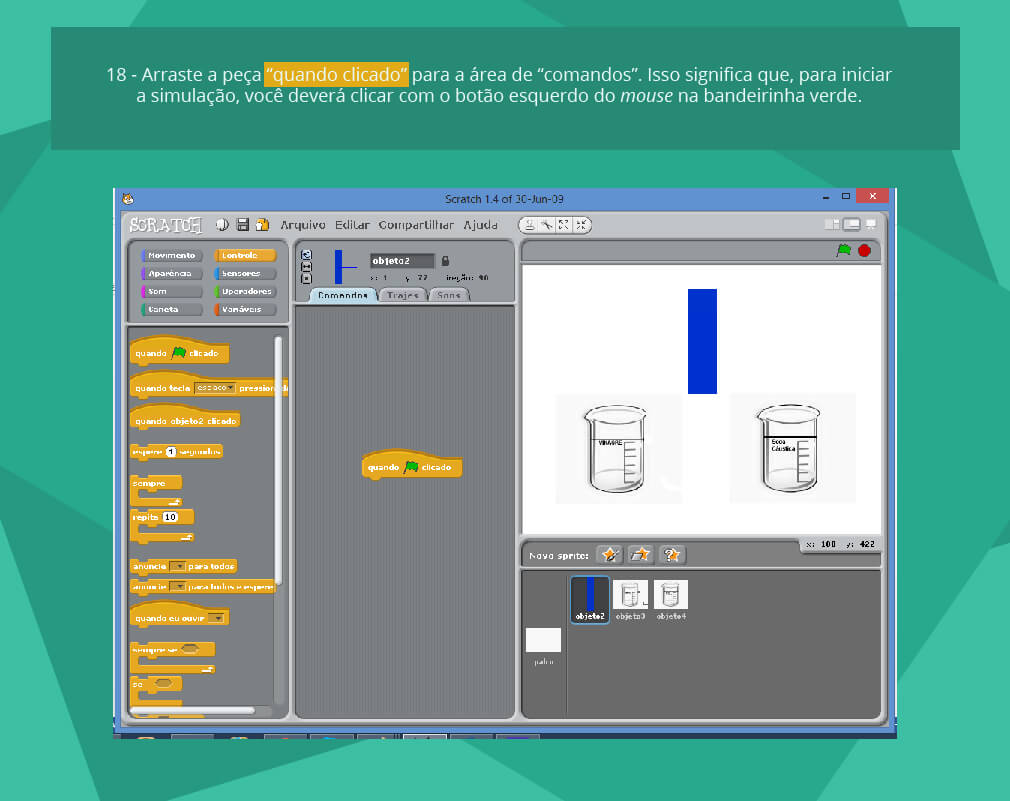Select the duplicate stamp tool
1010x801 pixels.
click(529, 225)
